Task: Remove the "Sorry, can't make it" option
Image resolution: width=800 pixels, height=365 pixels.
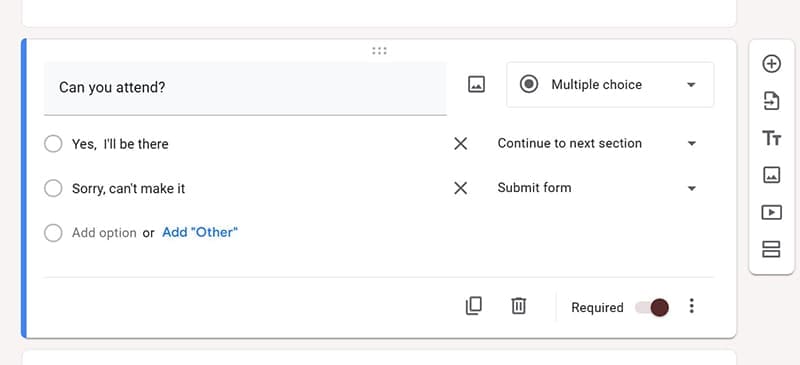Action: click(460, 188)
